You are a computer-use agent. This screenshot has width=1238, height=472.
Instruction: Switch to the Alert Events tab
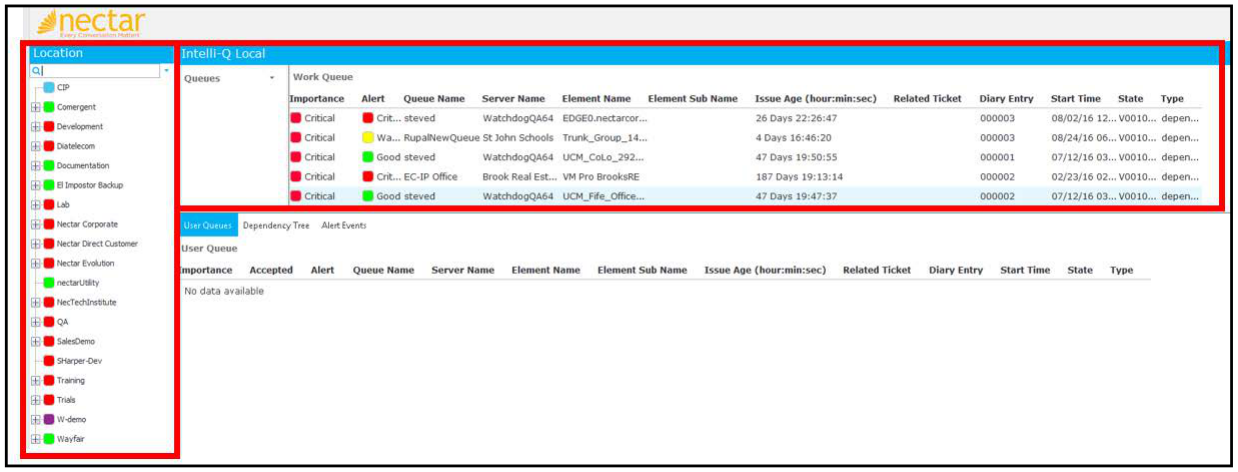pos(344,226)
